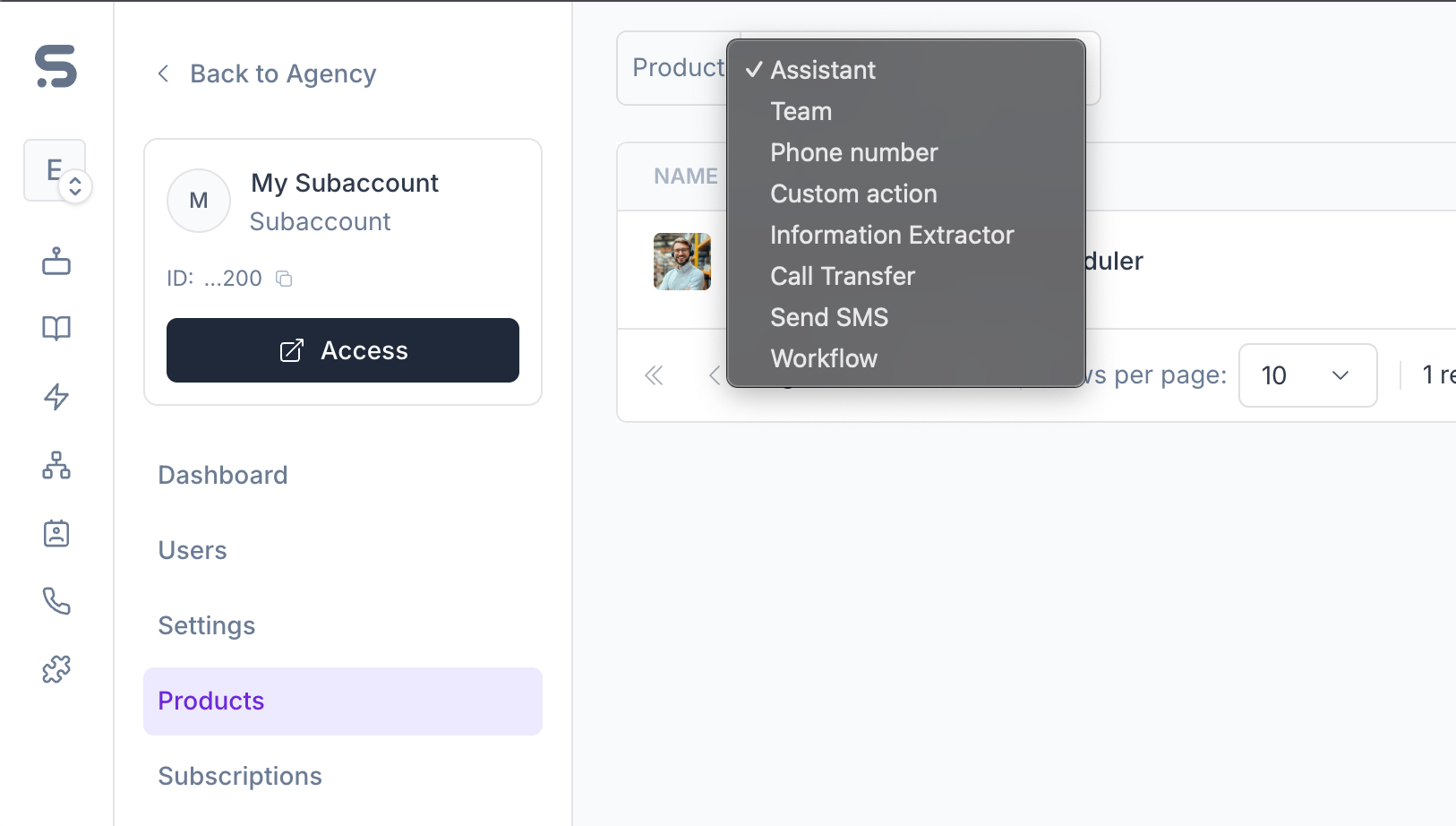Expand the workspace switcher E
1456x826 pixels.
point(56,170)
